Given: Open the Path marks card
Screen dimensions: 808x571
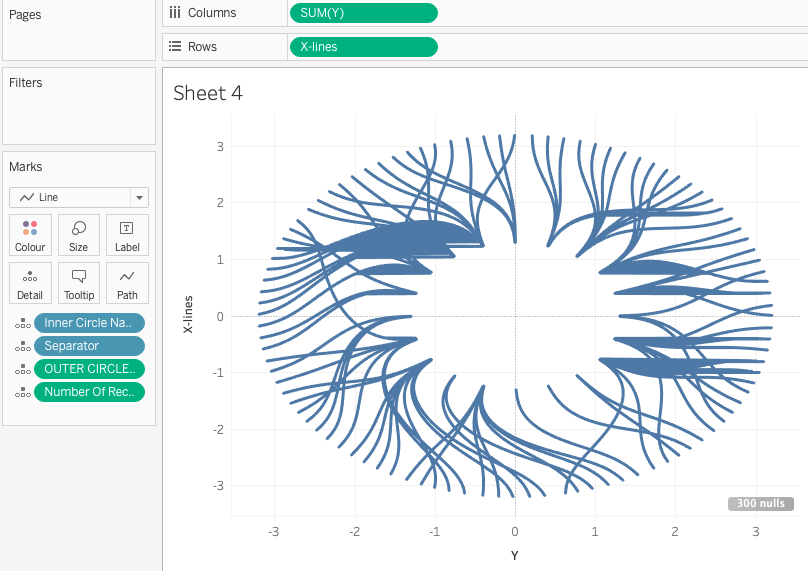Looking at the screenshot, I should click(127, 283).
